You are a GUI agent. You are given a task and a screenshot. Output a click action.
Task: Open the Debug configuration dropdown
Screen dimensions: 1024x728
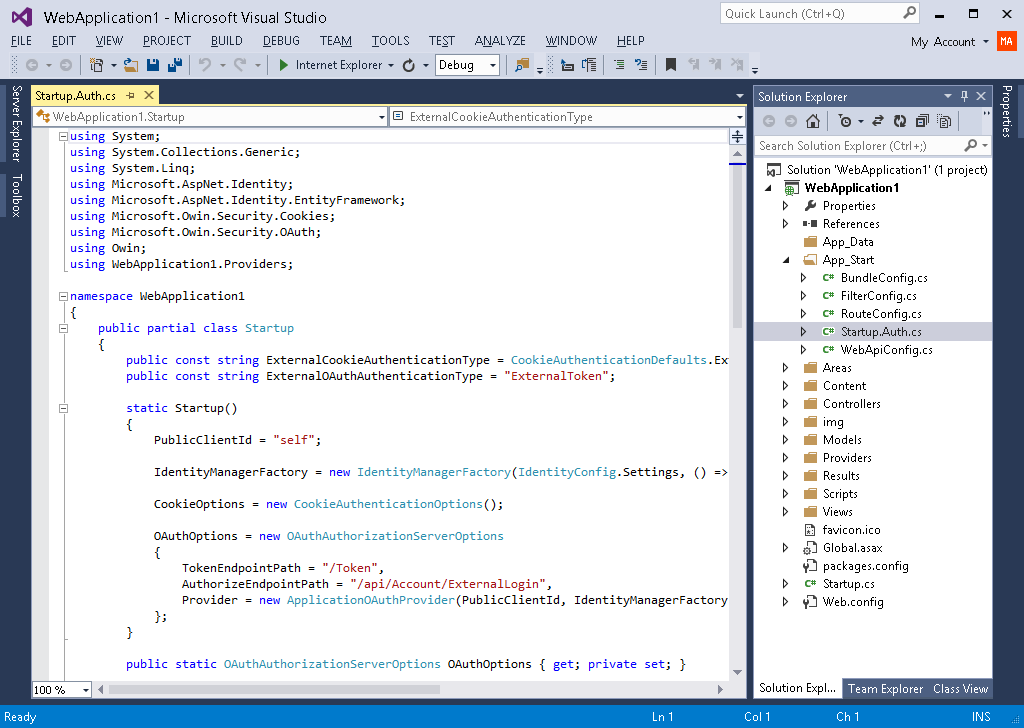point(493,65)
